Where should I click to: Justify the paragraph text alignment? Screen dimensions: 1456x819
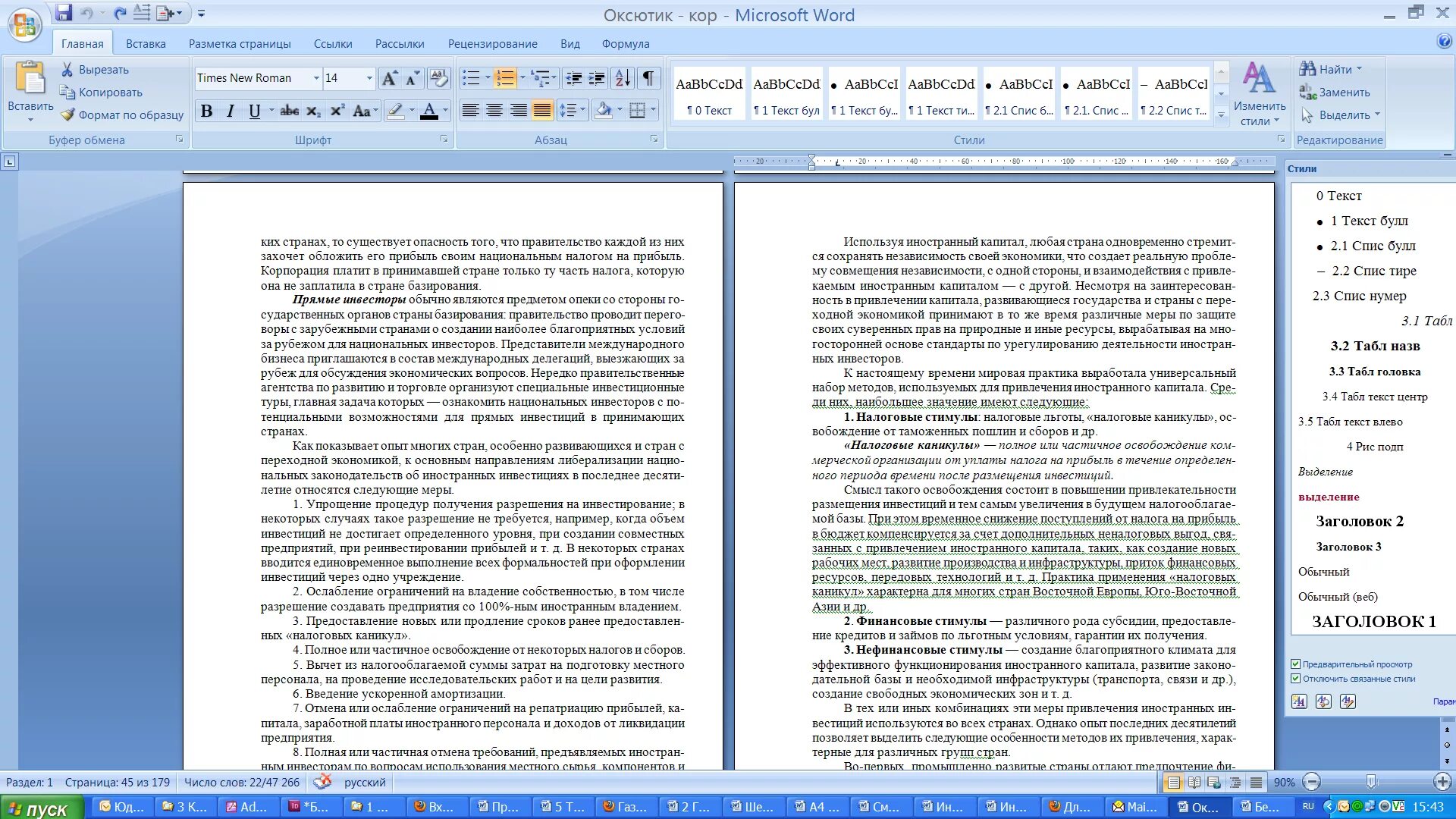pos(542,111)
